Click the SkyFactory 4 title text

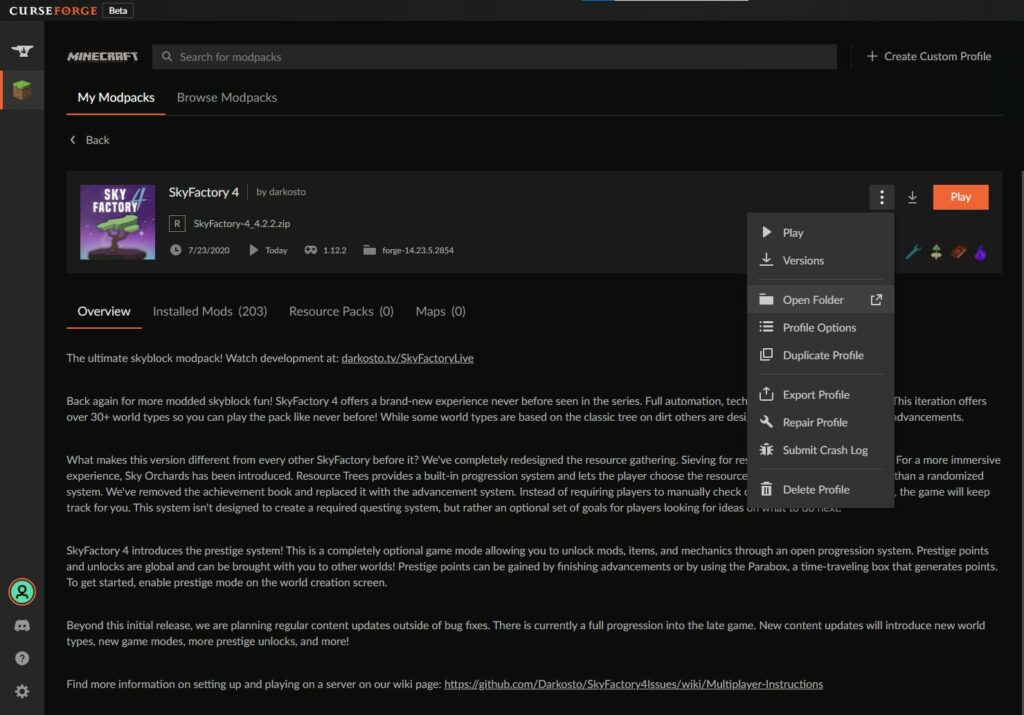coord(204,192)
